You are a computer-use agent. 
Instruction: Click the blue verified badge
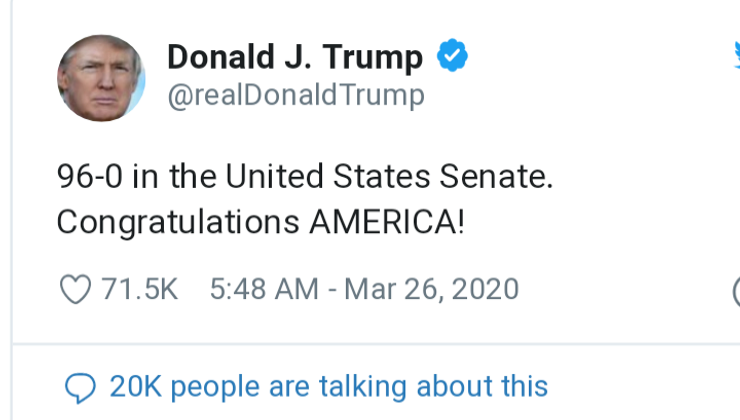[454, 56]
